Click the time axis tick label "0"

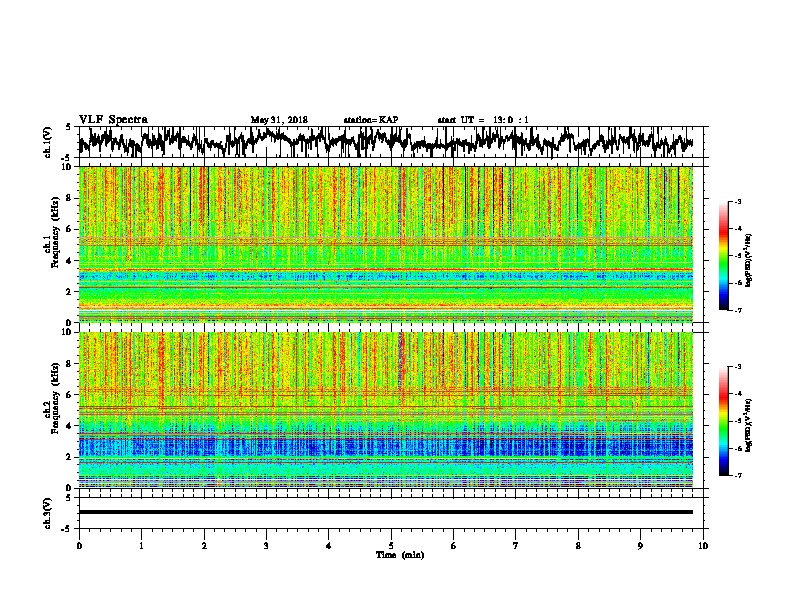79,546
